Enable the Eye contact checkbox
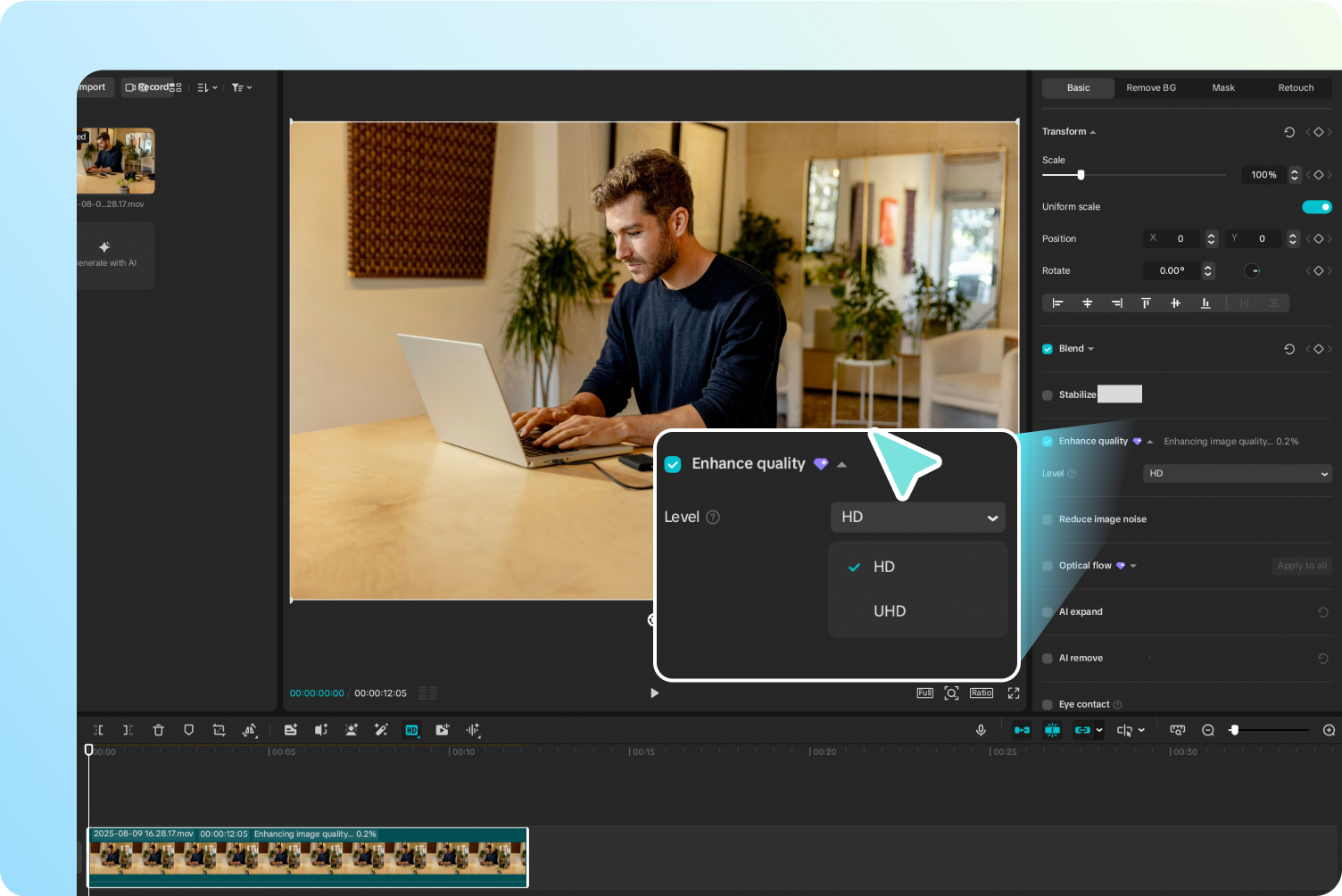Image resolution: width=1342 pixels, height=896 pixels. point(1048,705)
